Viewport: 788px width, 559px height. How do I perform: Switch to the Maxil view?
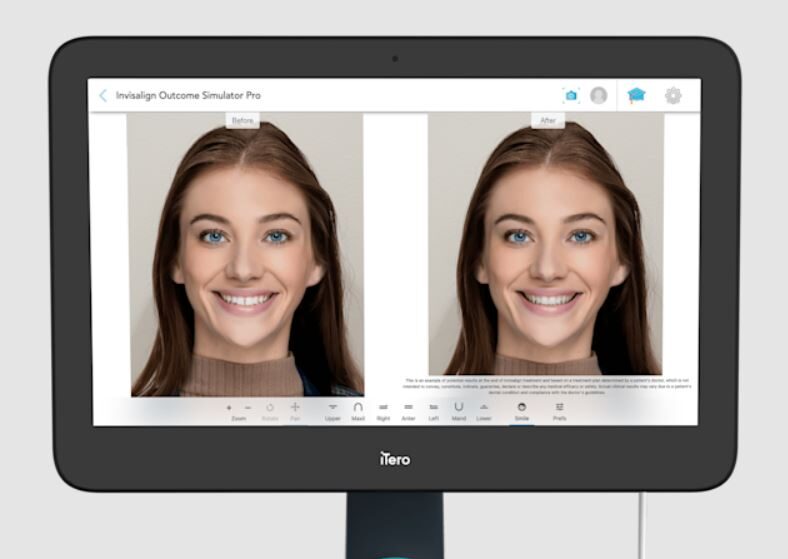click(x=358, y=408)
